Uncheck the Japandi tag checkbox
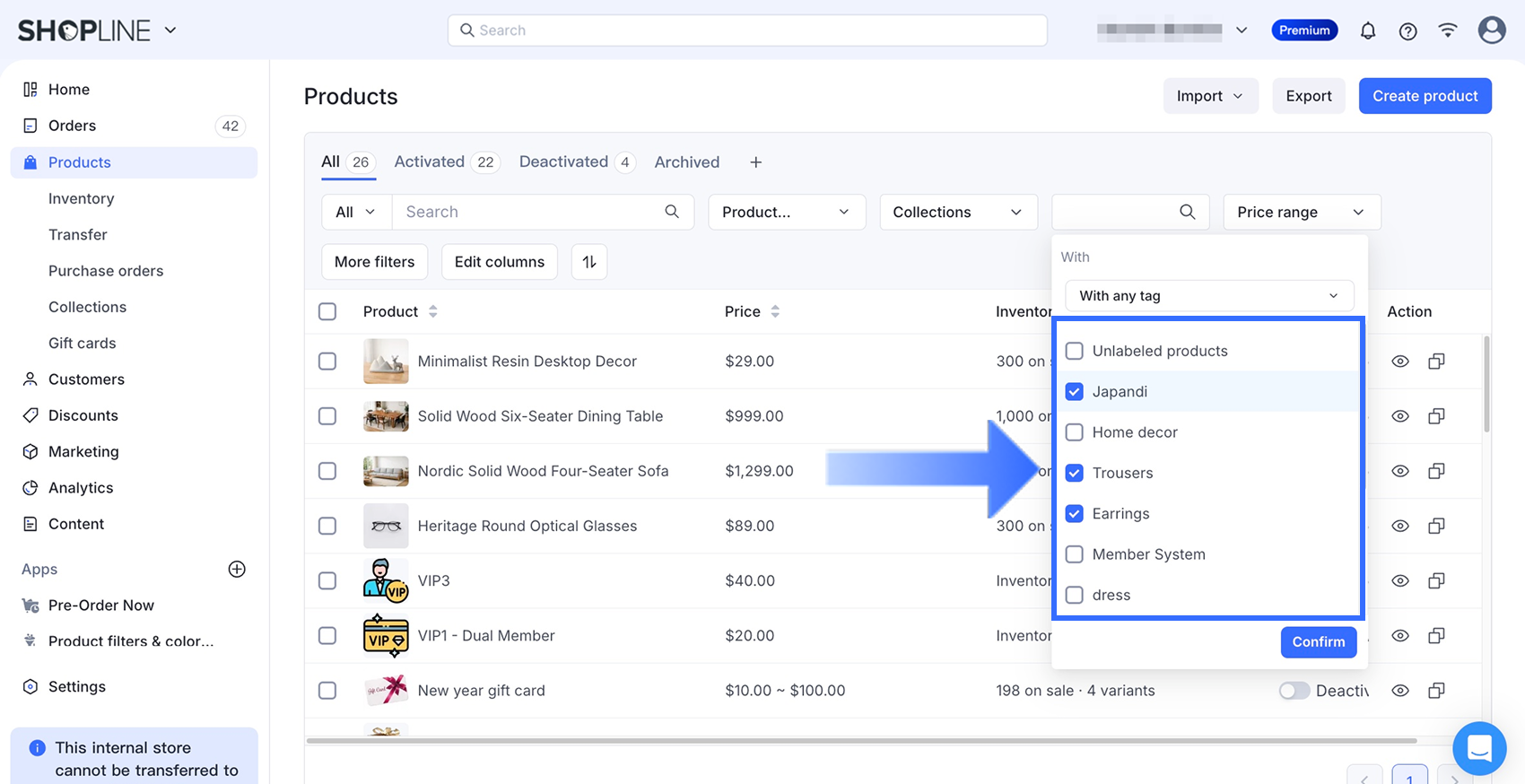 tap(1074, 392)
